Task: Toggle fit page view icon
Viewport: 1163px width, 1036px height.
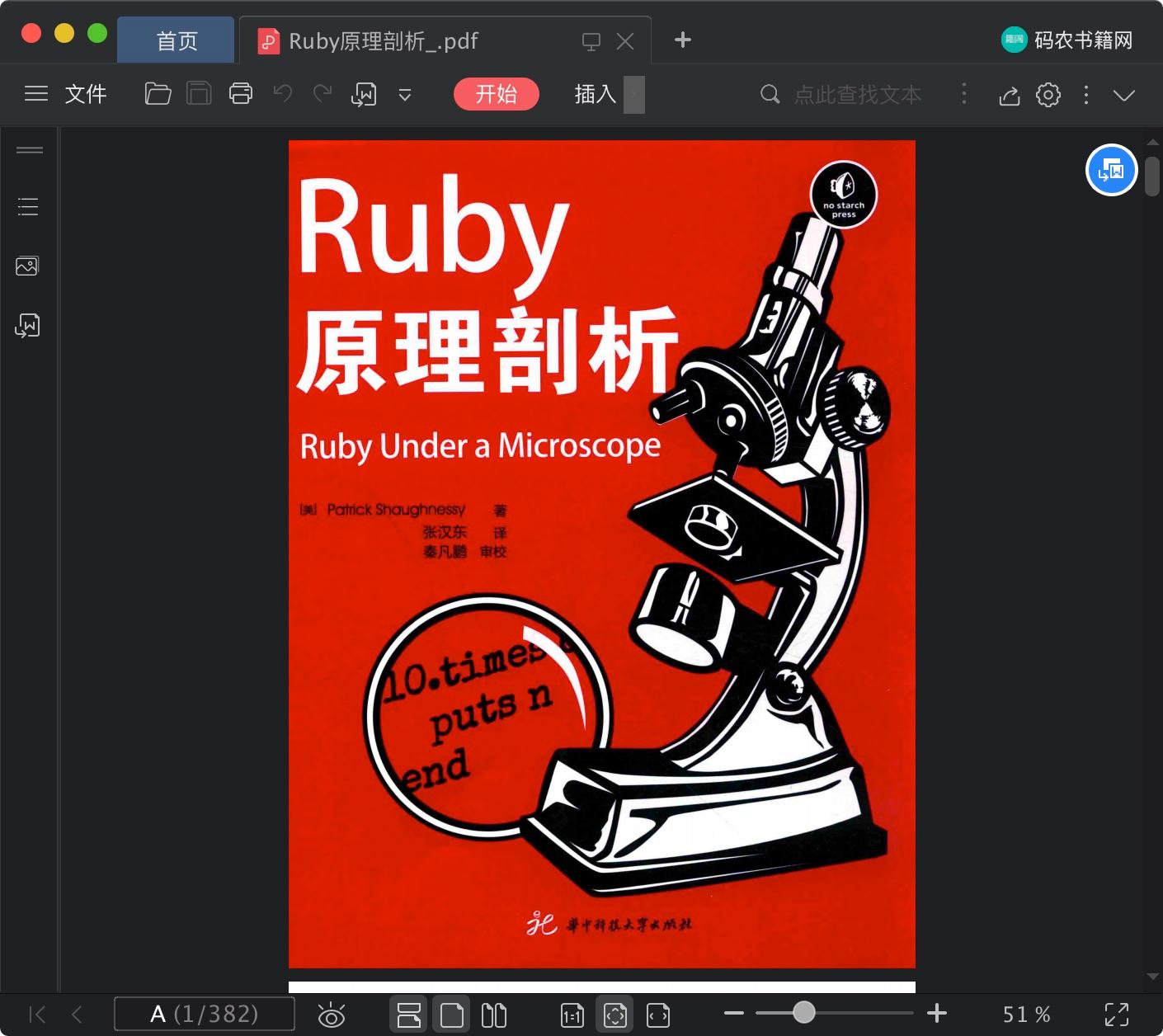Action: (615, 1015)
